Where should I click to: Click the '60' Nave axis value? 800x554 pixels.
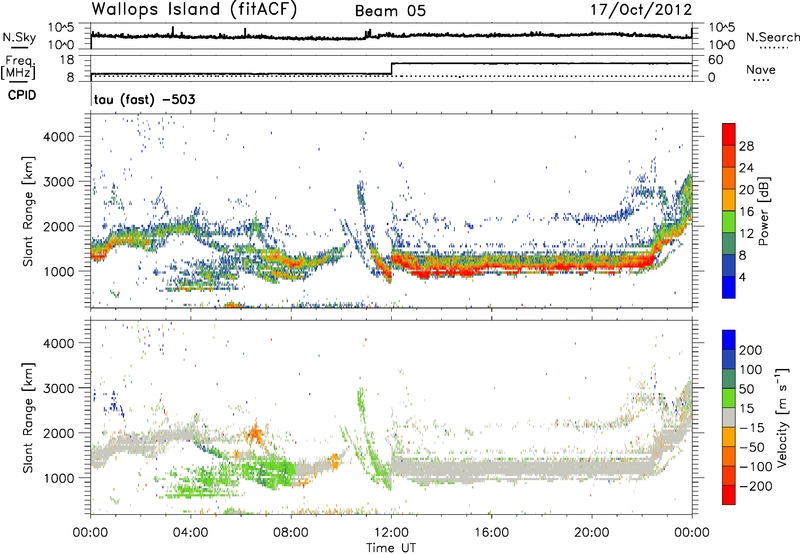[716, 60]
